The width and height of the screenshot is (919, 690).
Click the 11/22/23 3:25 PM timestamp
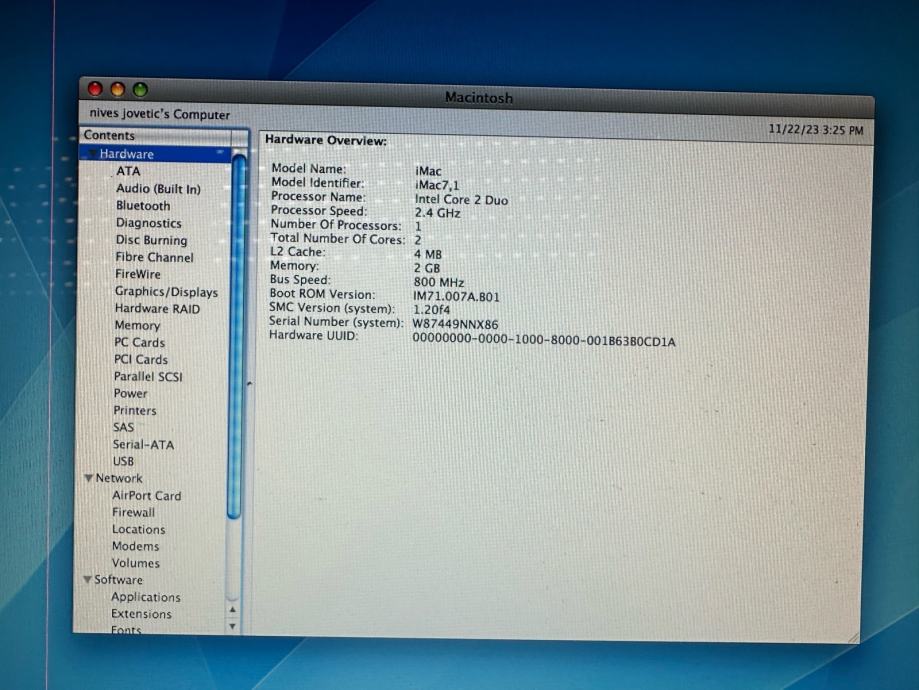pyautogui.click(x=815, y=130)
